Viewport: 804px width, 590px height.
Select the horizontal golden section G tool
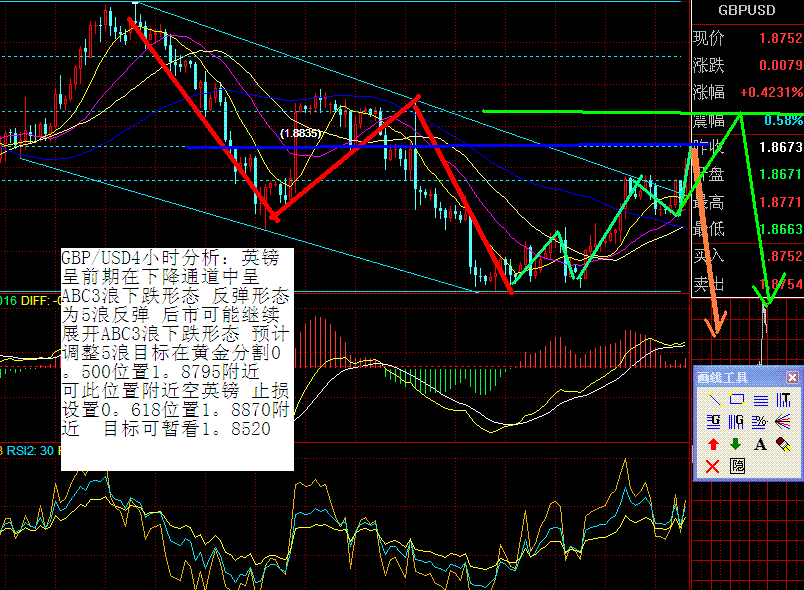point(714,421)
